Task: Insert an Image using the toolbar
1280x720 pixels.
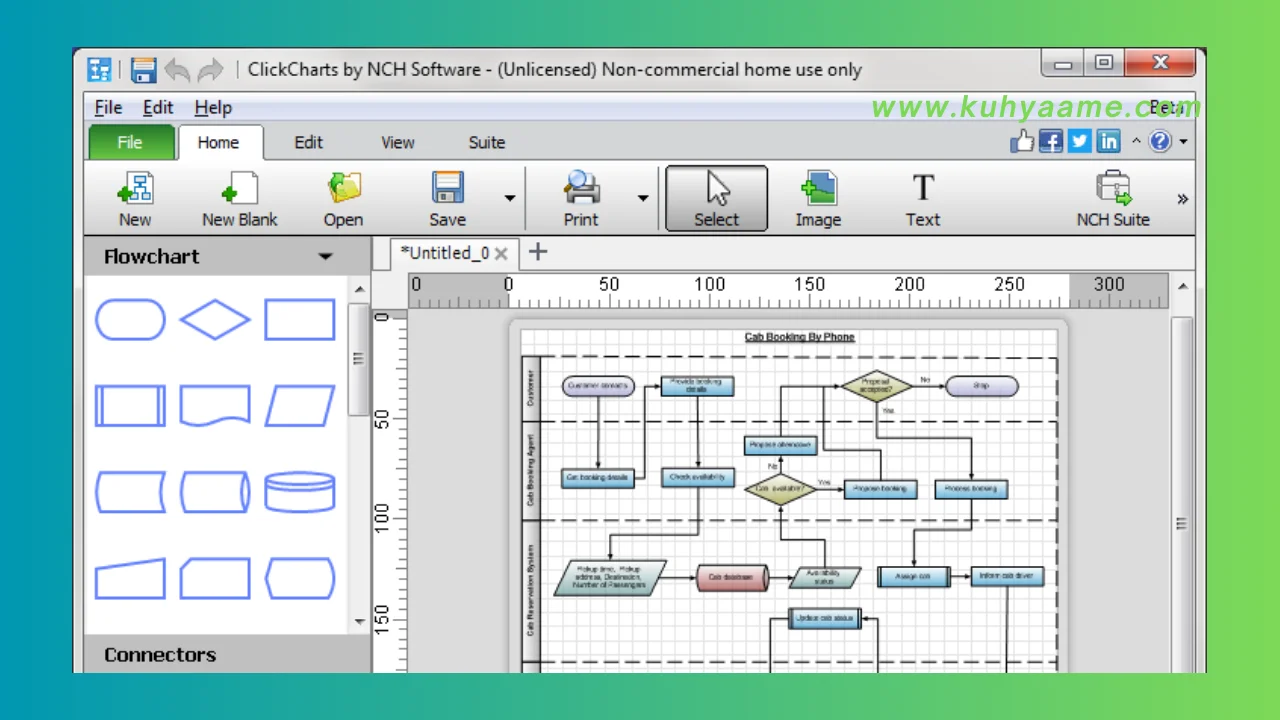Action: point(818,199)
